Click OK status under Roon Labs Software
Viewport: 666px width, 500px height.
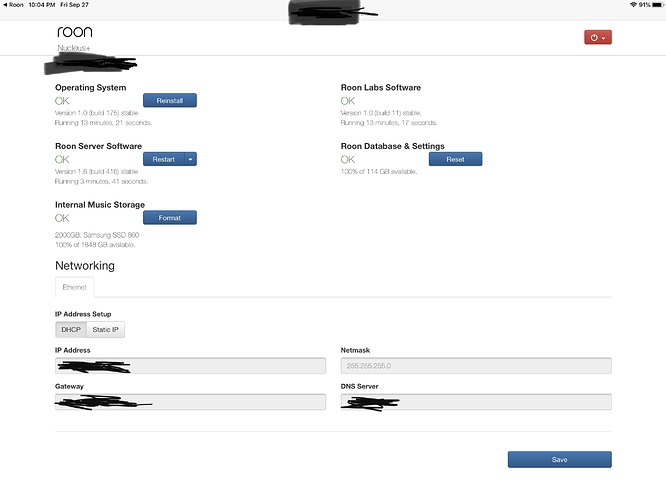click(347, 101)
